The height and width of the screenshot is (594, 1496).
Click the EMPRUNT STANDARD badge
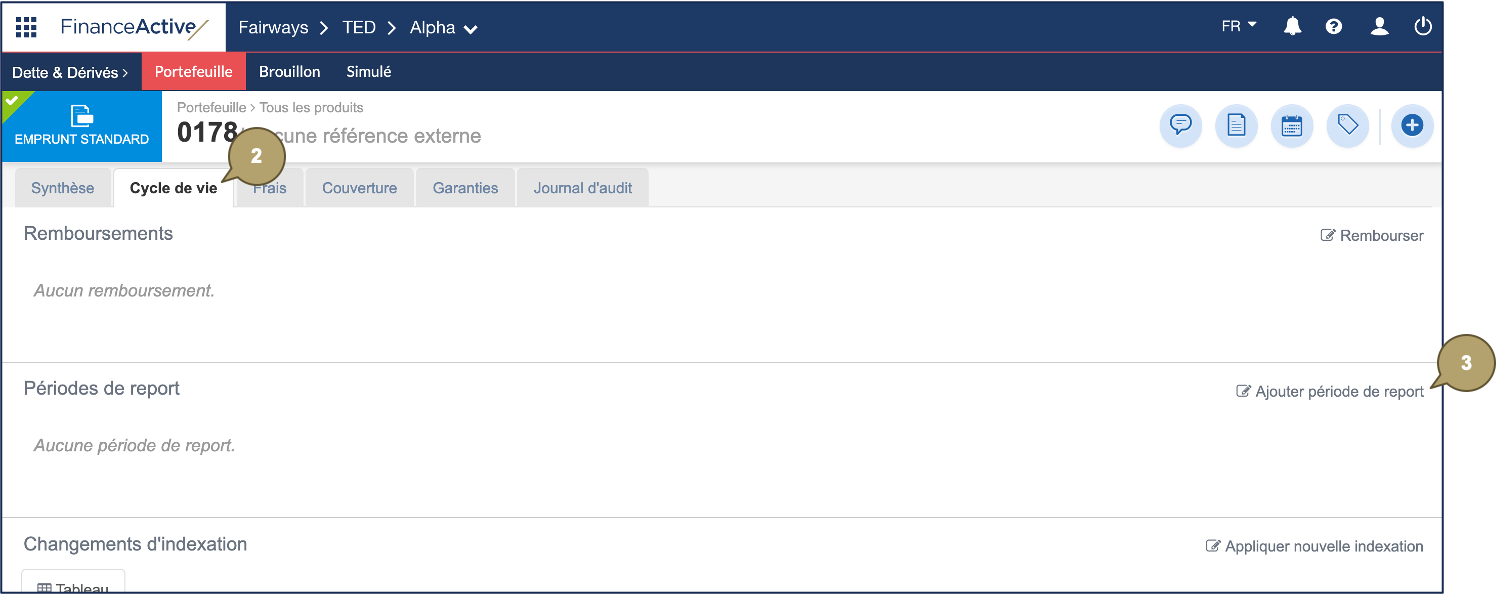pos(80,127)
